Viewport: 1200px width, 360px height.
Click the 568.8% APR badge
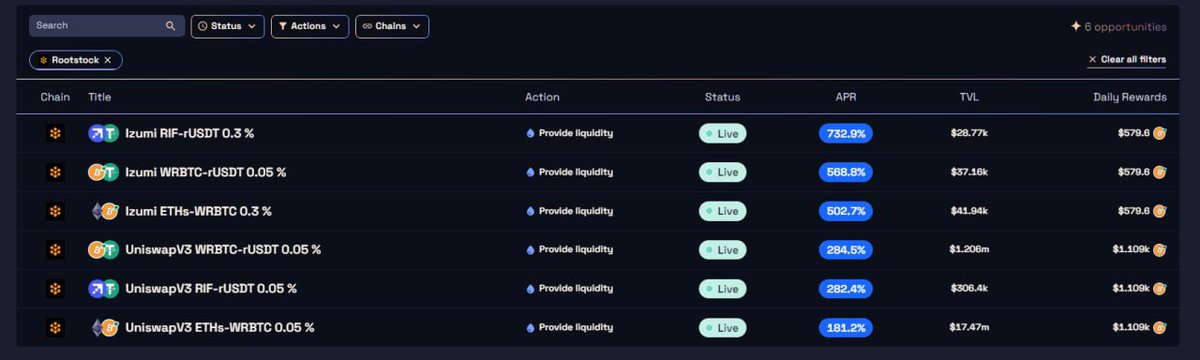click(x=846, y=172)
